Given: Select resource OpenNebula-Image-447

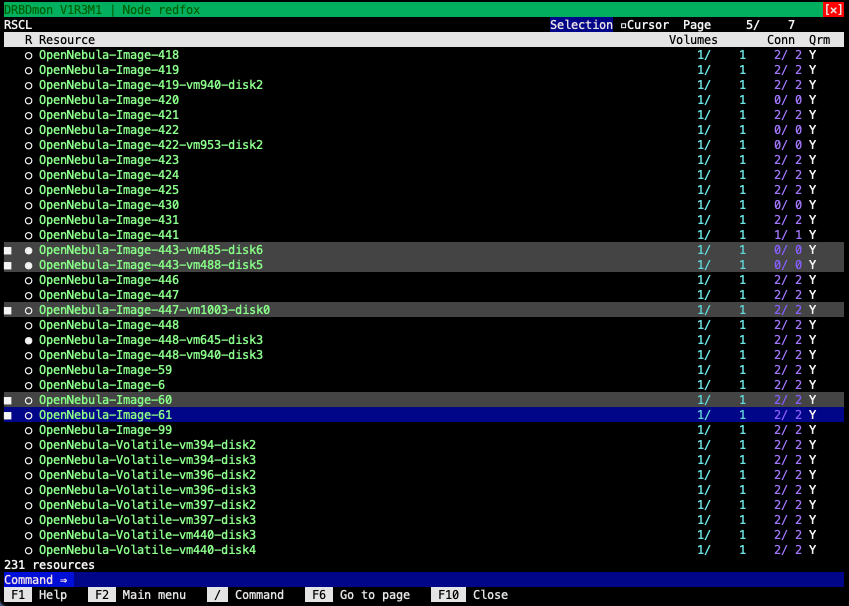Looking at the screenshot, I should coord(109,295).
